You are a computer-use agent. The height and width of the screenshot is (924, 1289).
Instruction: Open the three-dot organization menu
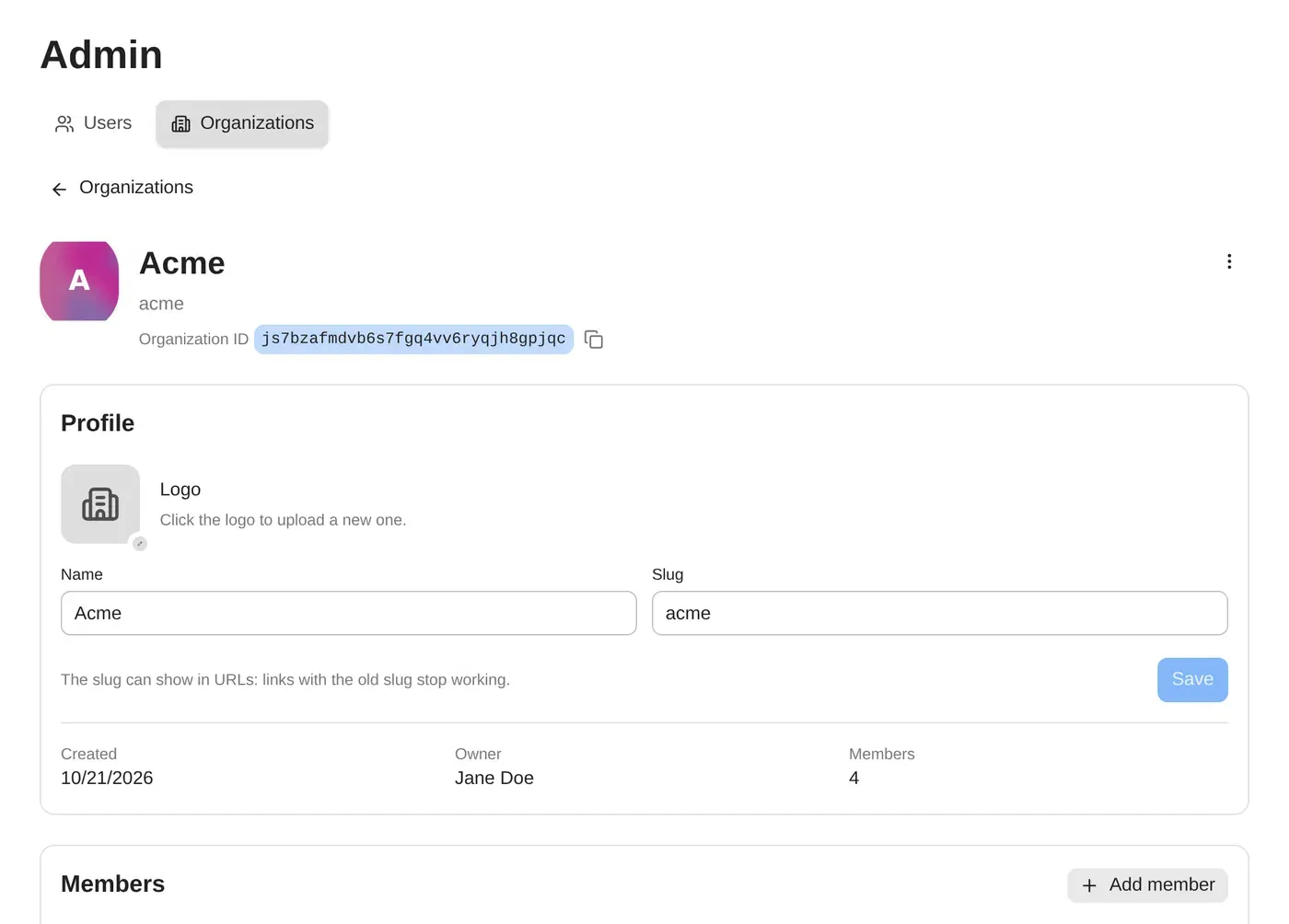pyautogui.click(x=1228, y=261)
